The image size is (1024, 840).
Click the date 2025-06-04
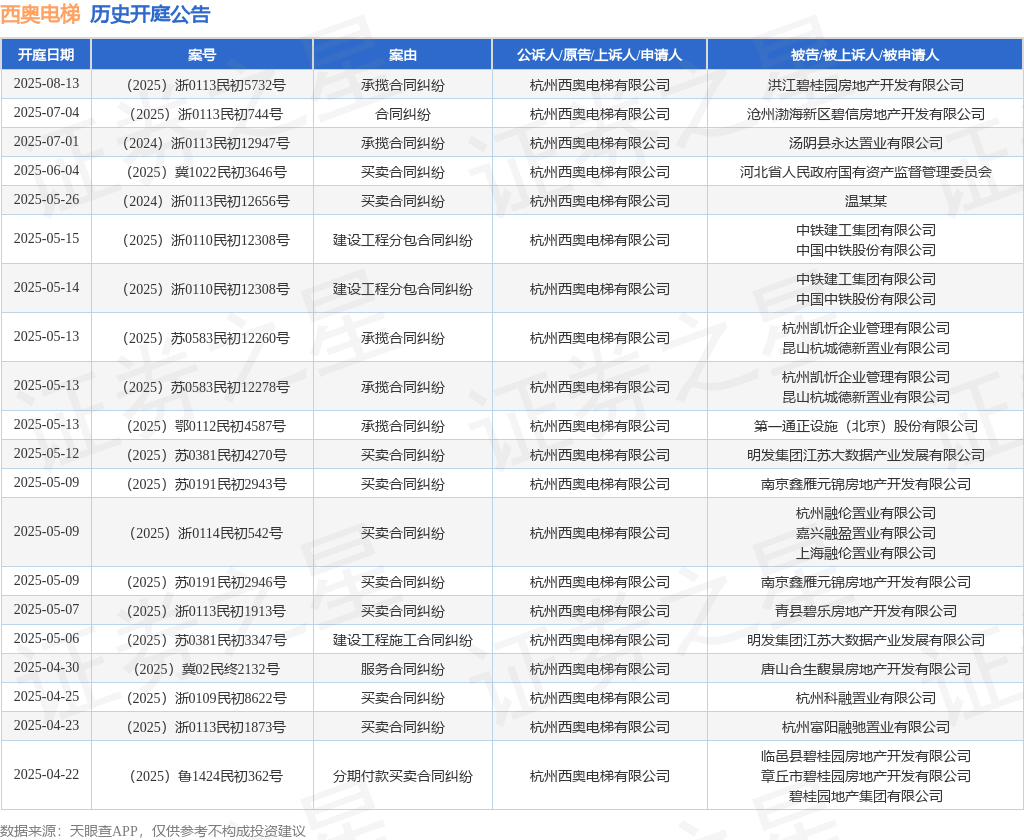46,170
